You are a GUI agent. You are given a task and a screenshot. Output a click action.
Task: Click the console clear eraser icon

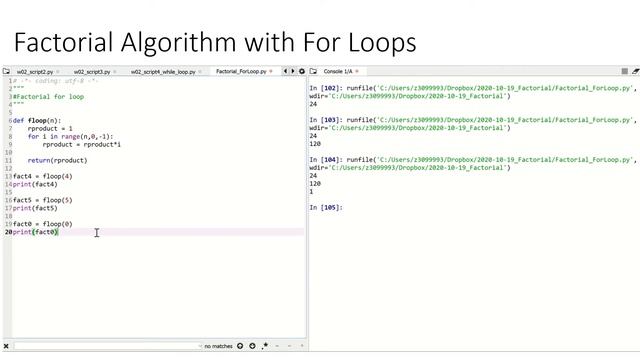point(636,71)
